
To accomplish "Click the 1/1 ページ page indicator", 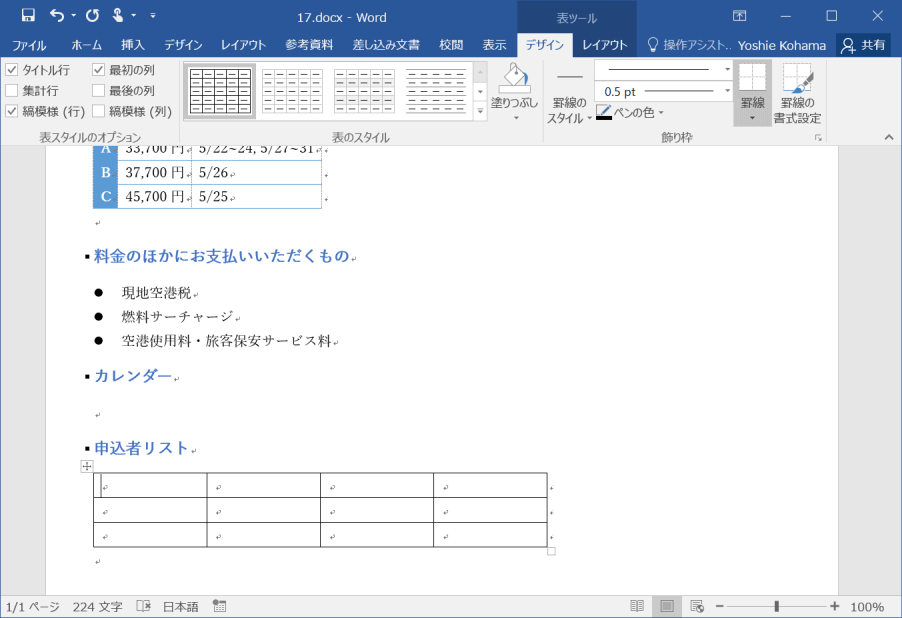I will 32,606.
